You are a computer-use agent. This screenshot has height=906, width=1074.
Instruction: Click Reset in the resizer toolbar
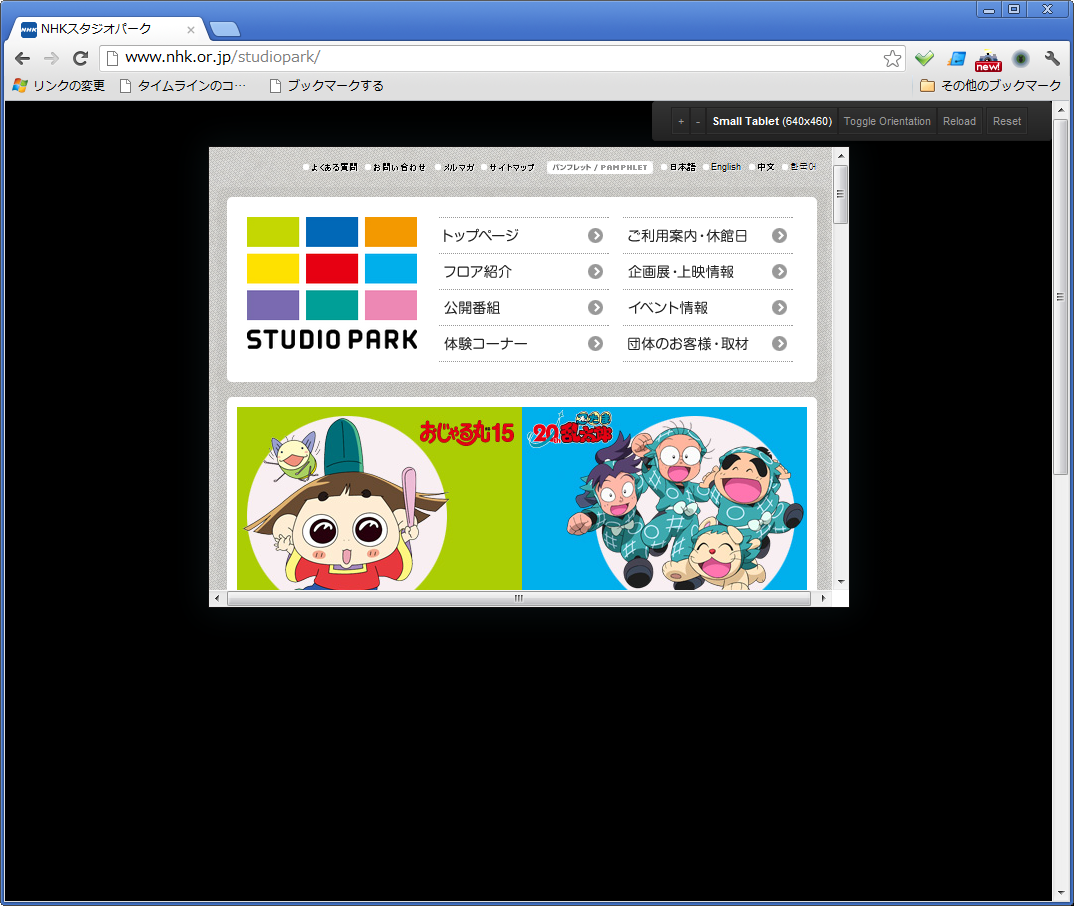pyautogui.click(x=1007, y=121)
